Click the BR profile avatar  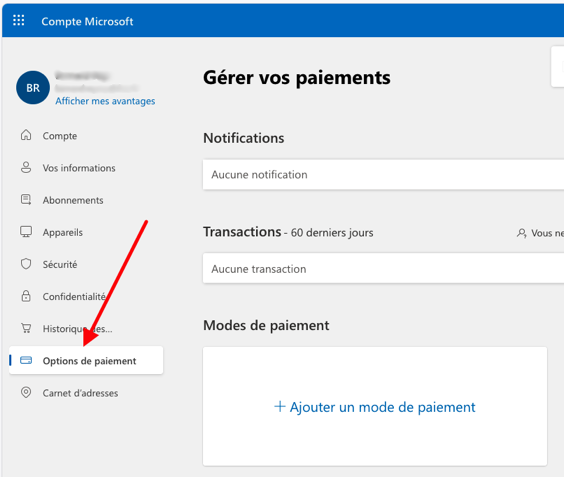33,87
